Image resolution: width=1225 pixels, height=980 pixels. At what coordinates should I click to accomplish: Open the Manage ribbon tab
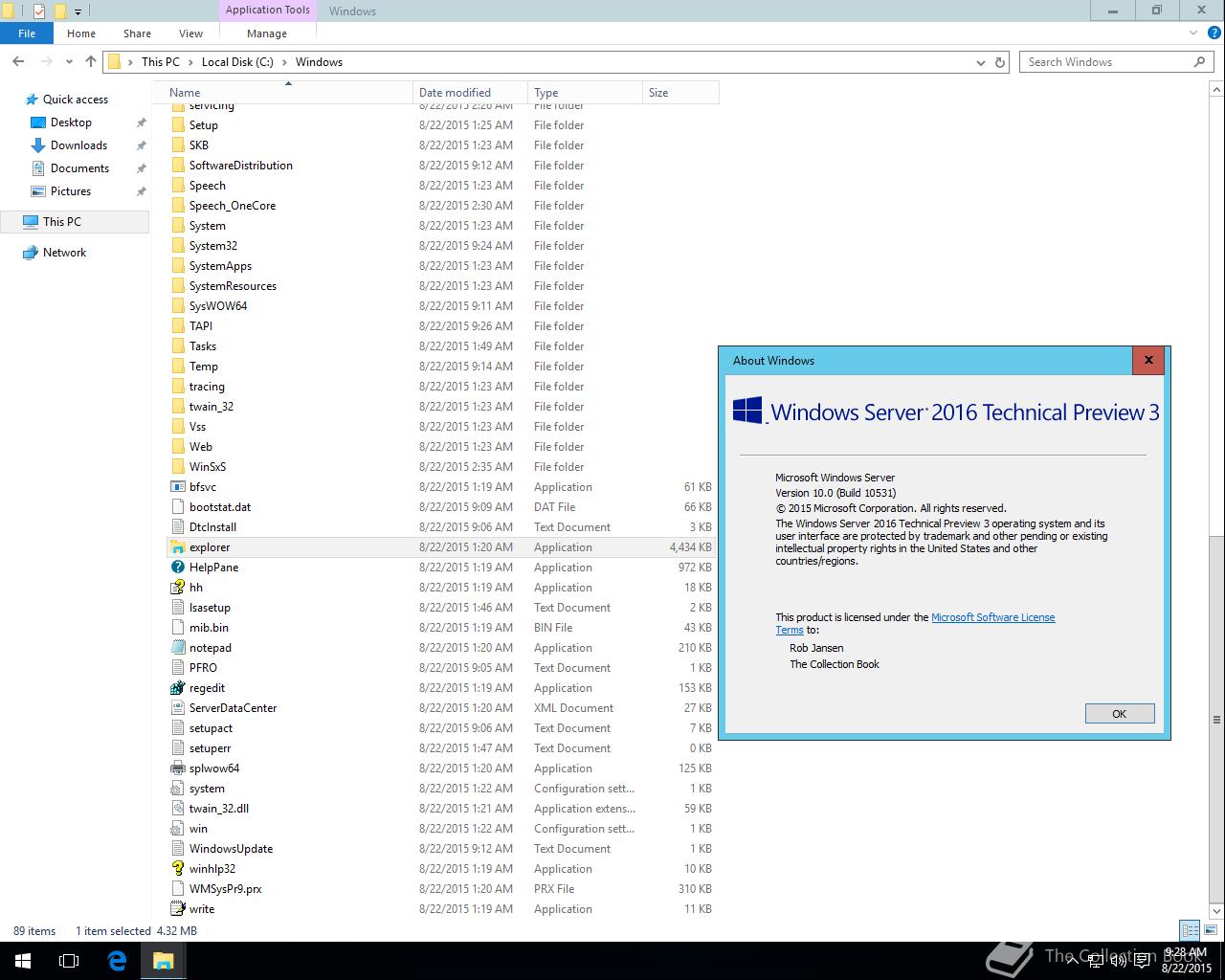267,33
